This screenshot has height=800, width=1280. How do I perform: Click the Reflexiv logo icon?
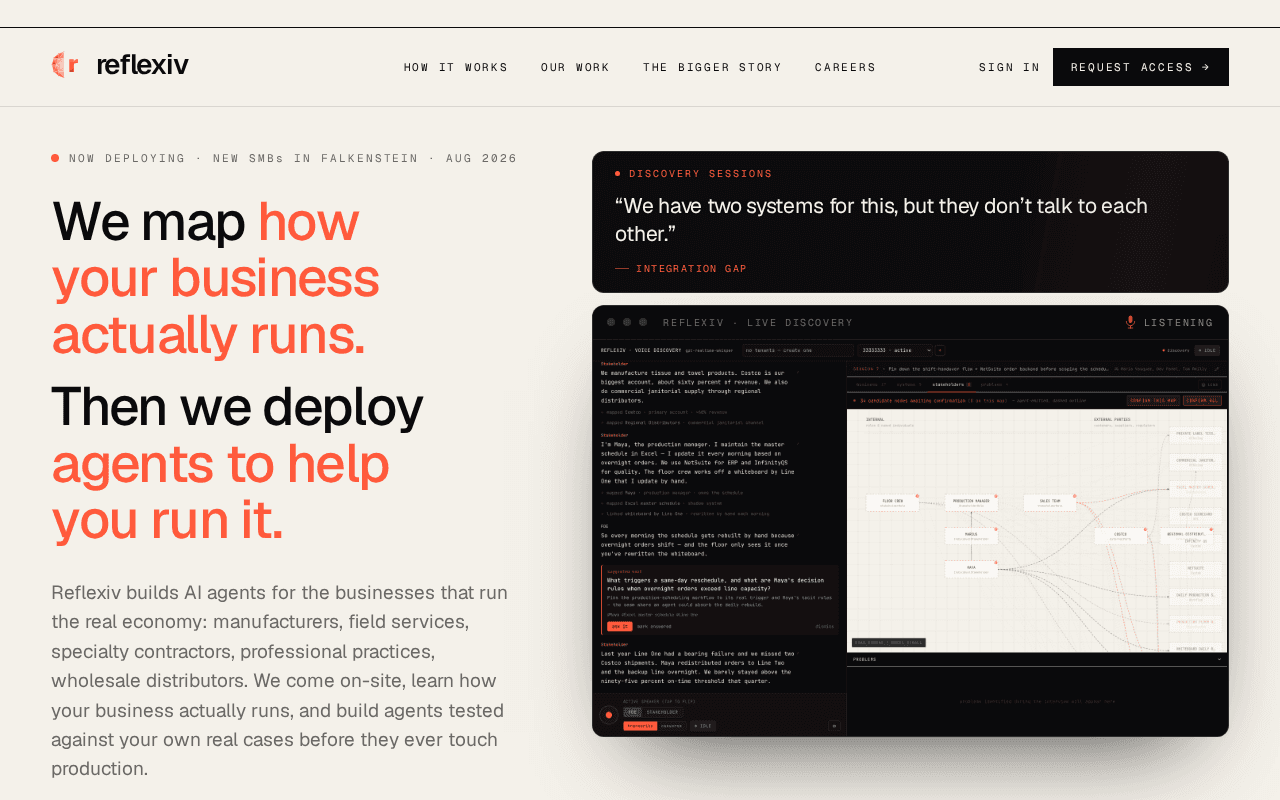(x=65, y=65)
